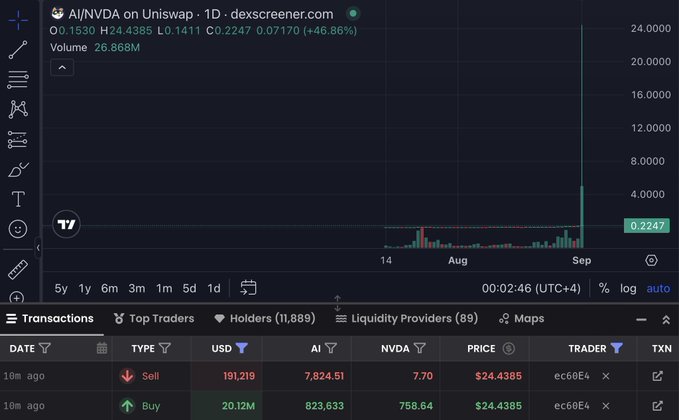The width and height of the screenshot is (679, 420).
Task: Open Buy transaction in explorer
Action: click(x=657, y=406)
